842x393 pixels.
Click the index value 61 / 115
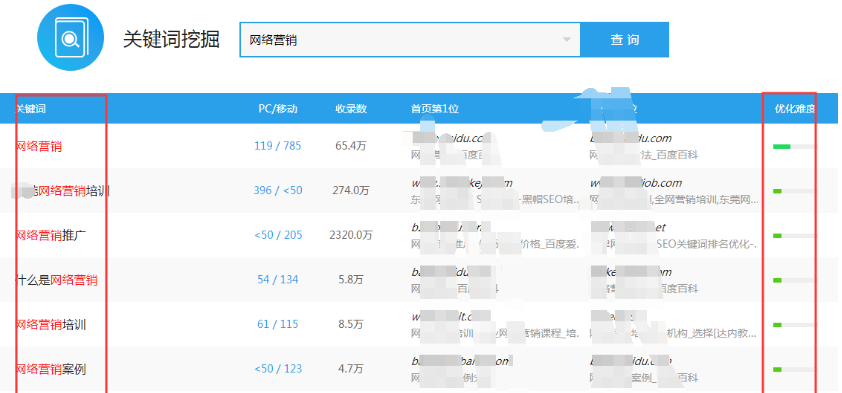[278, 324]
